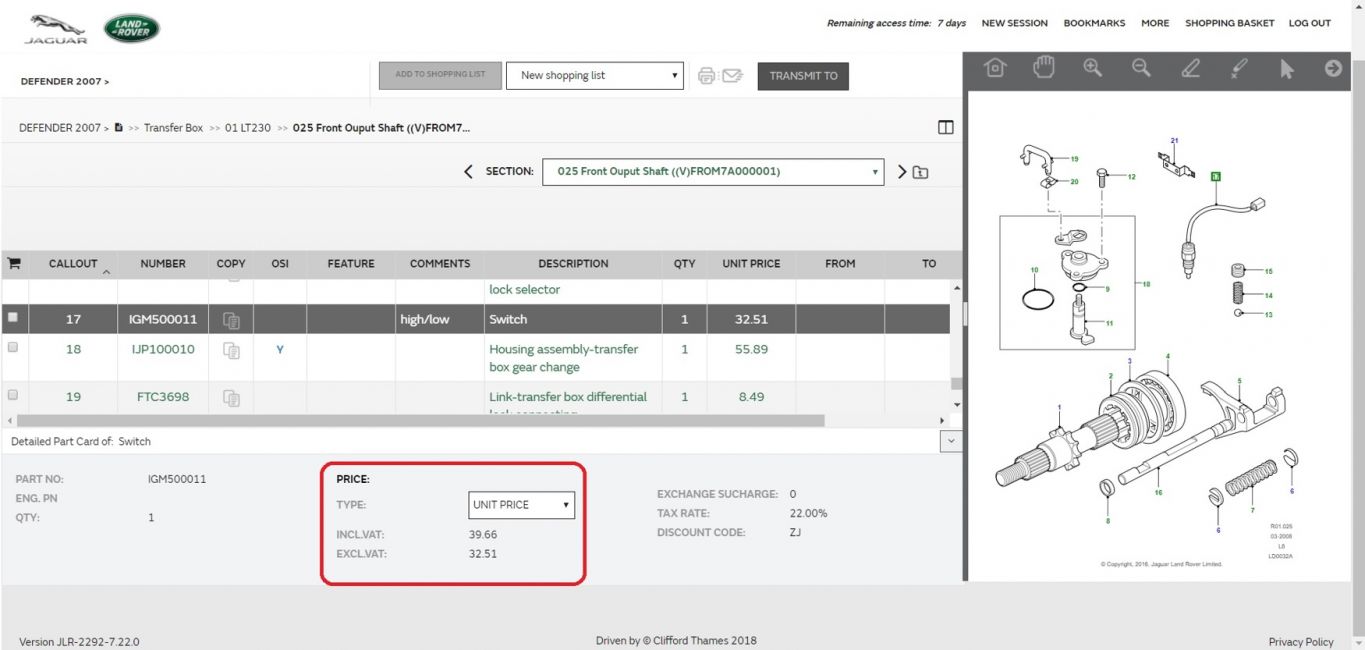Open the price TYPE dropdown
Image resolution: width=1365 pixels, height=650 pixels.
point(522,505)
